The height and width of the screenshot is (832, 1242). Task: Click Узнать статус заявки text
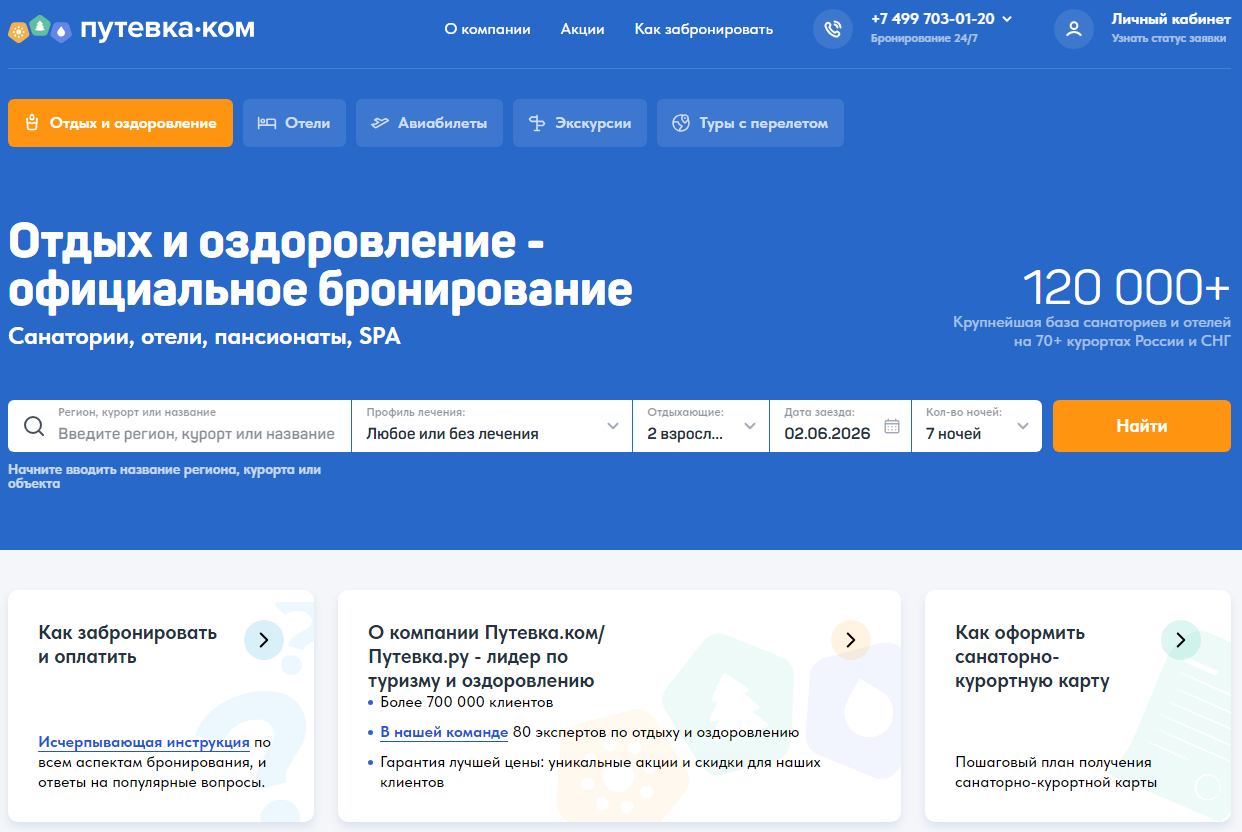(1169, 38)
